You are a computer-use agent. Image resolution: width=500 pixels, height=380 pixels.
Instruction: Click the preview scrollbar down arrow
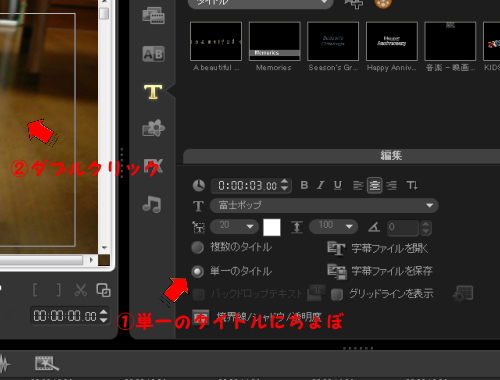104,248
